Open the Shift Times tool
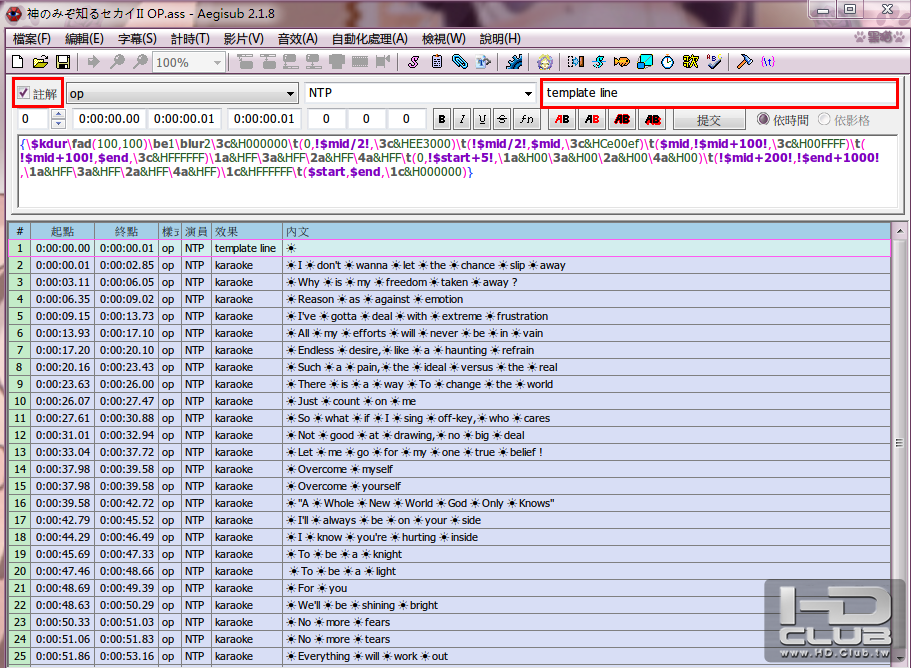The image size is (911, 668). [576, 62]
